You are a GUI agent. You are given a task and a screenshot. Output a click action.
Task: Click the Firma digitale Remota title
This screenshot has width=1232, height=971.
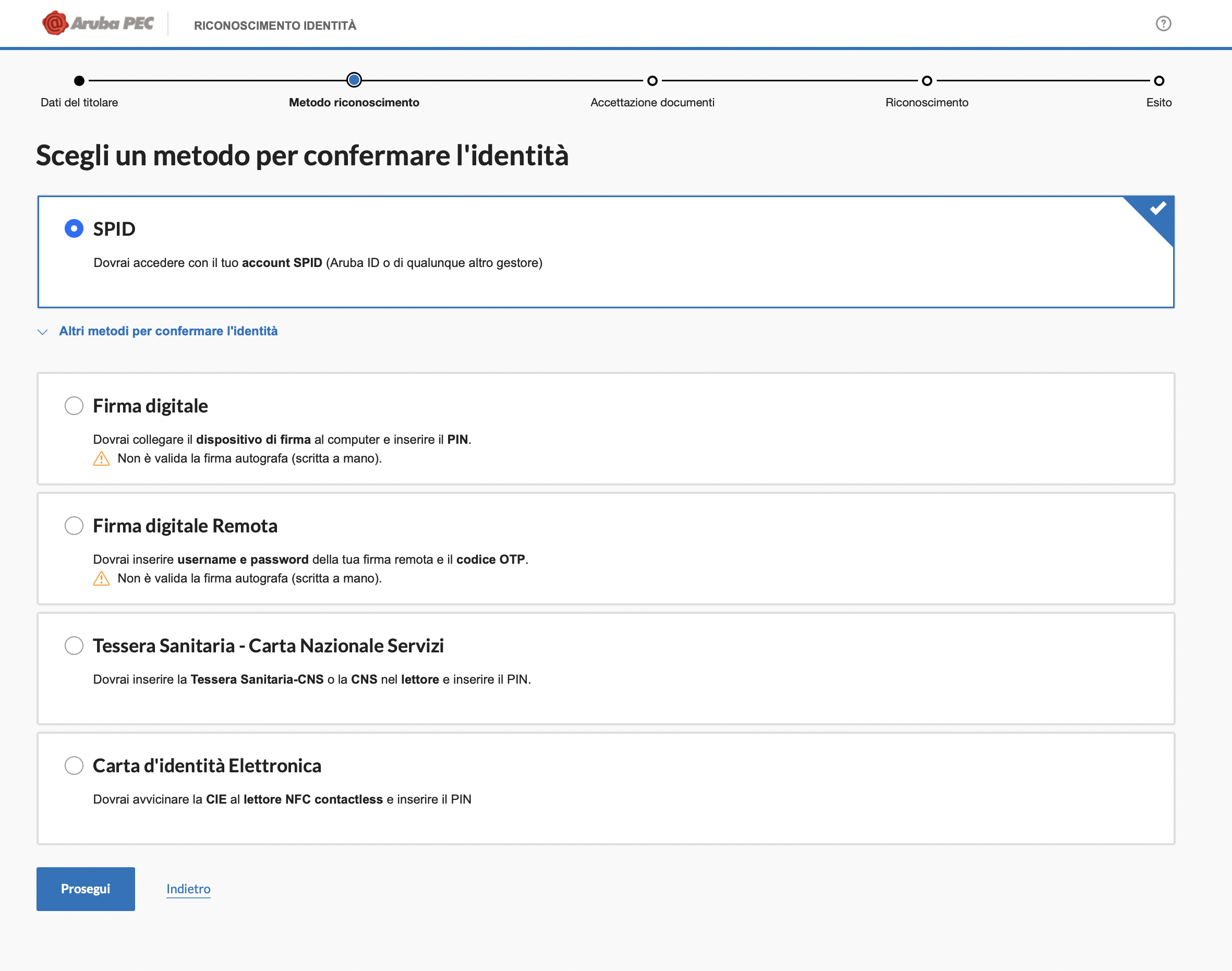click(185, 526)
